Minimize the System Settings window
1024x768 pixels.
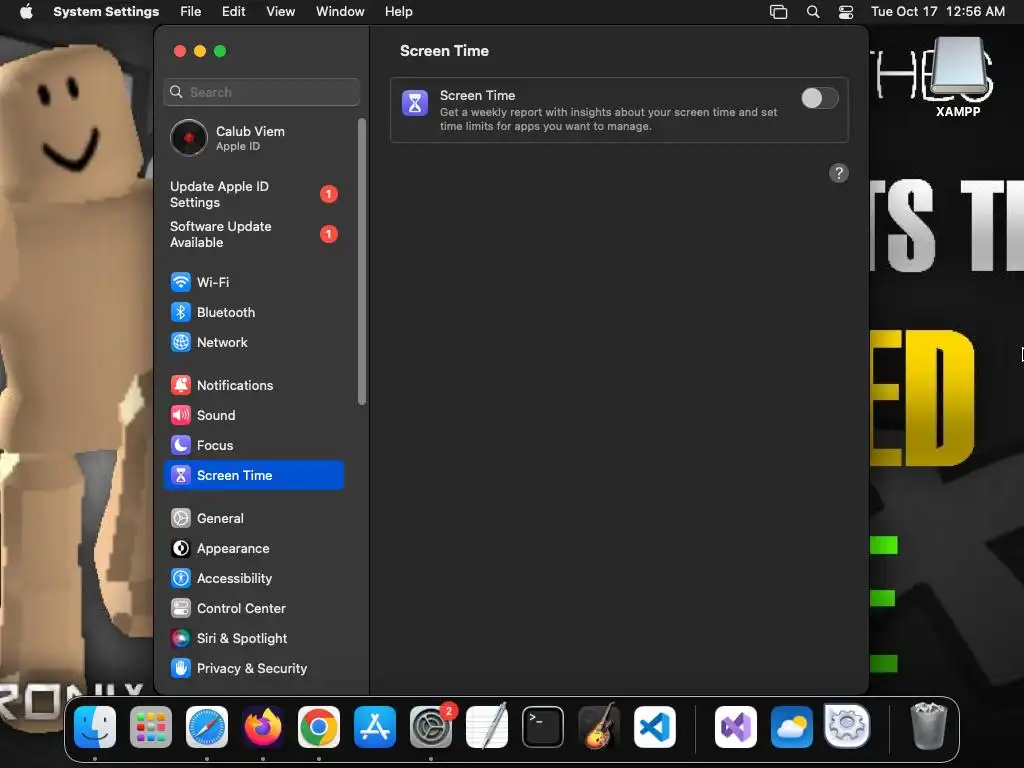(200, 51)
